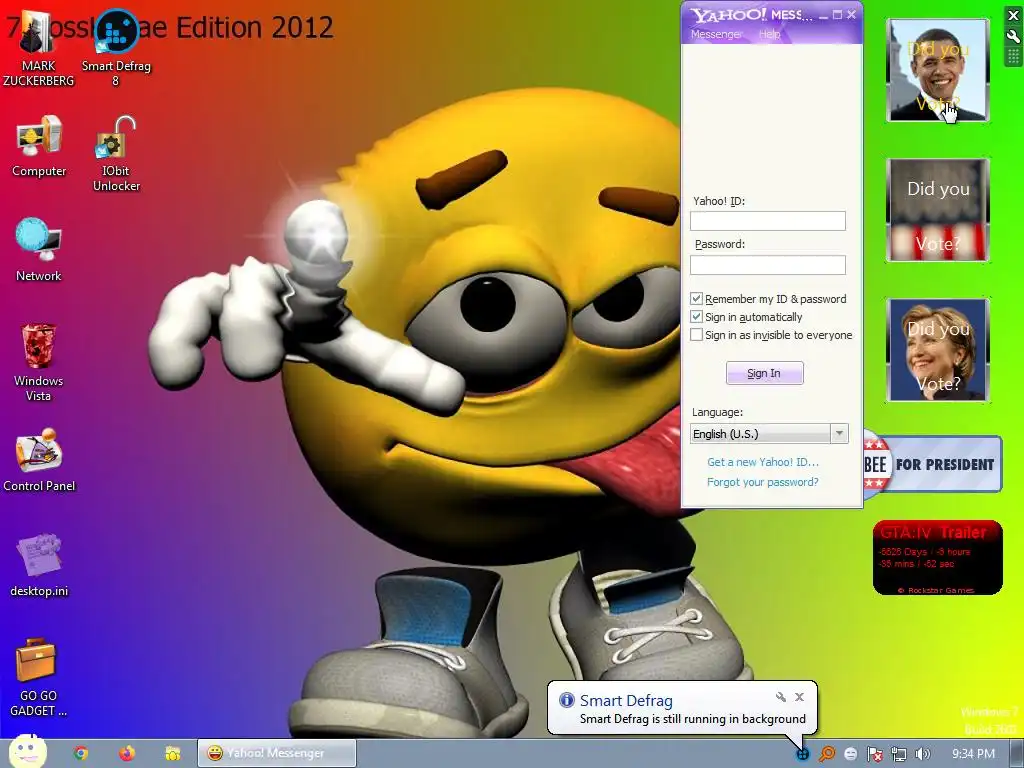
Task: Click the gadget sidebar wrench options icon
Action: tap(1013, 37)
